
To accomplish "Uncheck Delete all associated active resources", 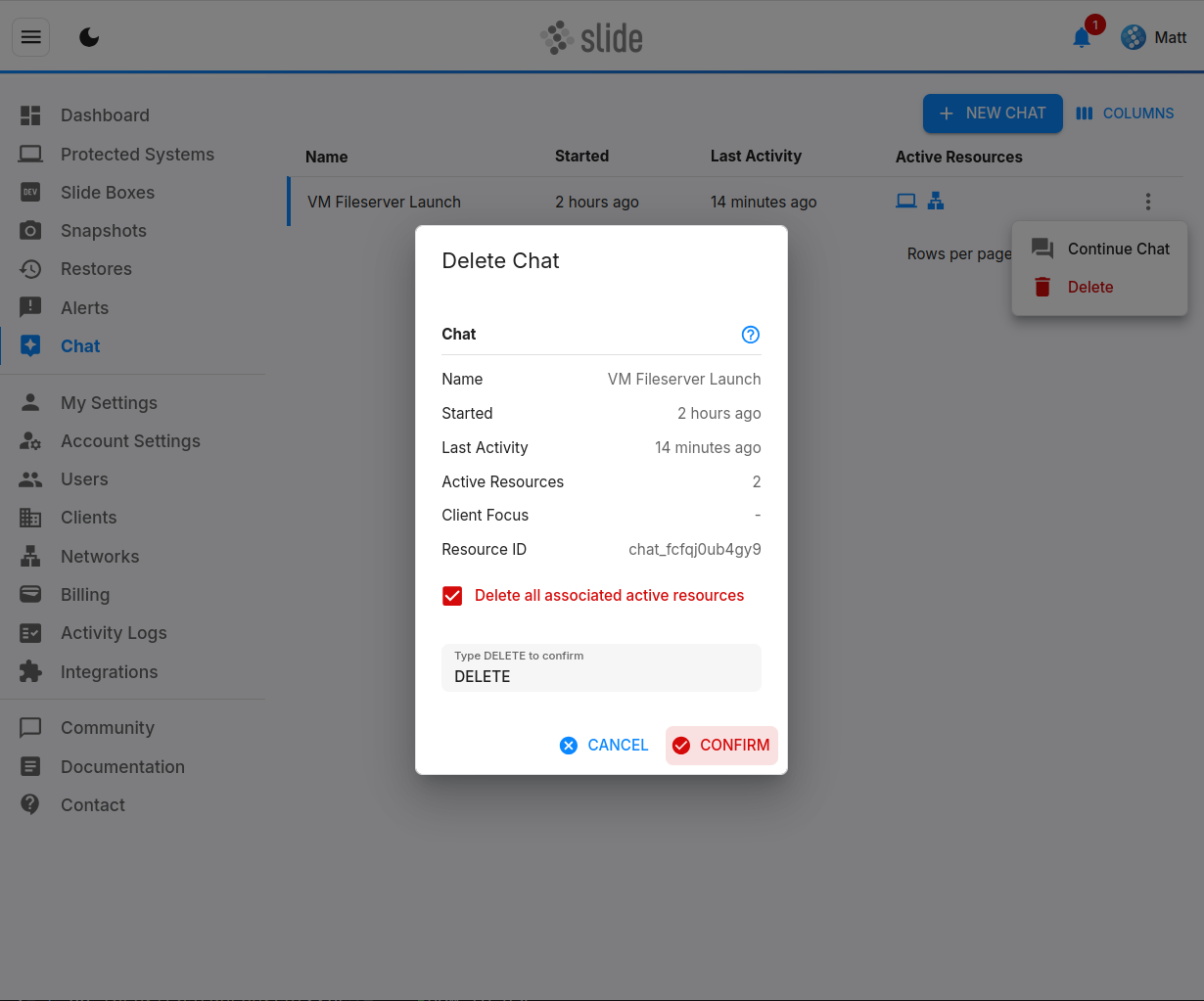I will tap(452, 596).
